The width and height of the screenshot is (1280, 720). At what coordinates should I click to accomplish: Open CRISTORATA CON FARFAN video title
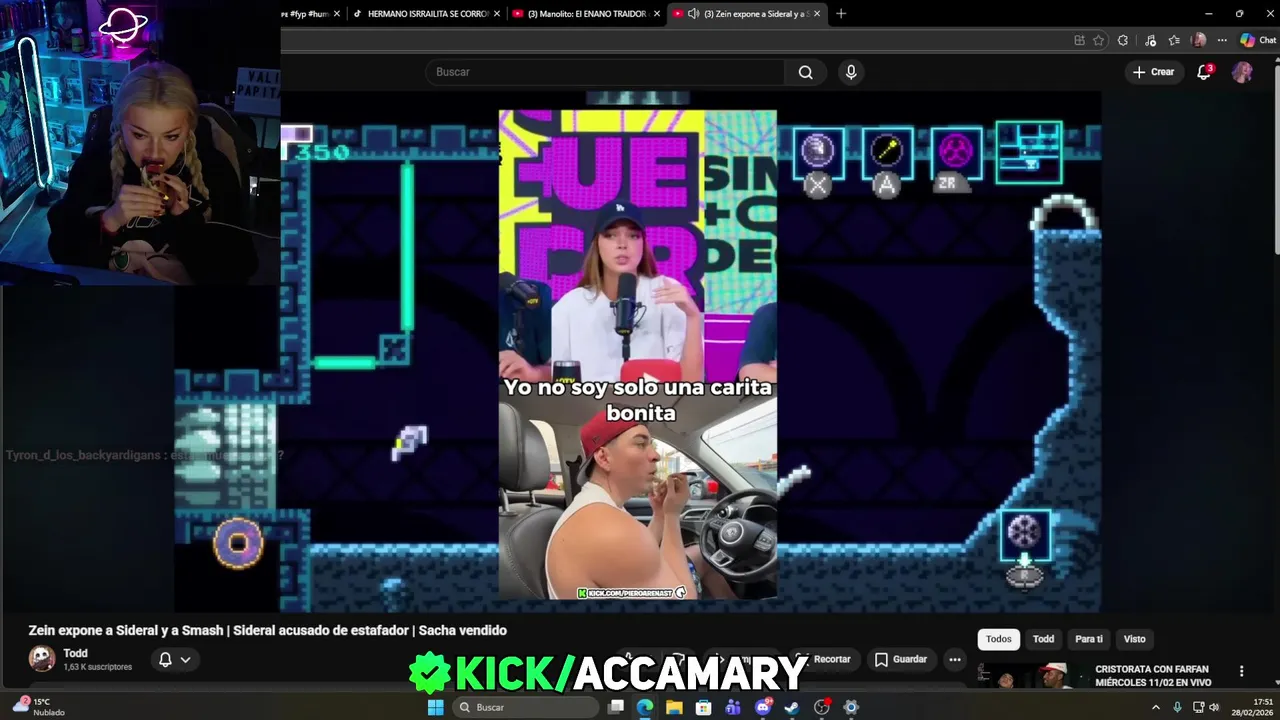click(x=1153, y=676)
